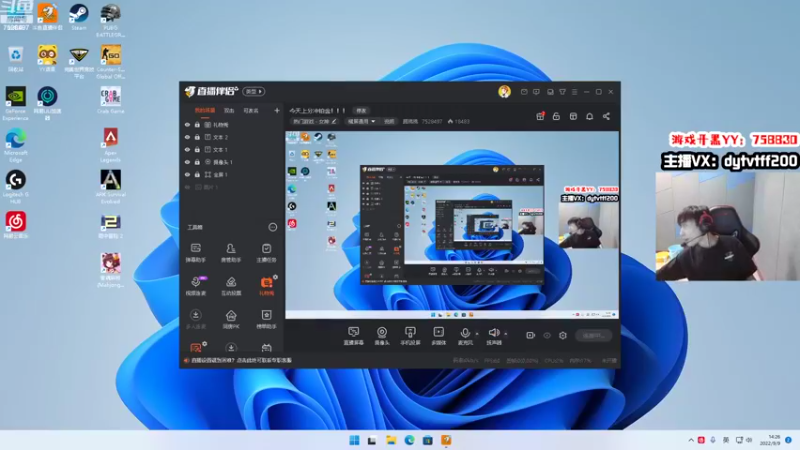This screenshot has height=450, width=800.
Task: Open the gear settings in streaming toolbar
Action: click(563, 335)
